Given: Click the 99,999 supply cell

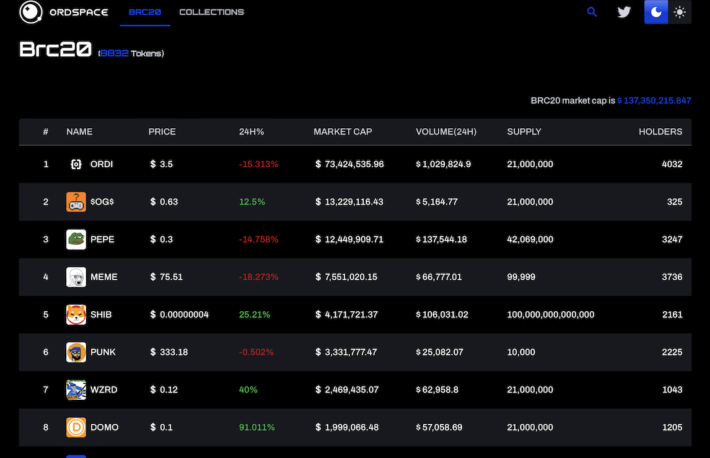Looking at the screenshot, I should tap(521, 277).
